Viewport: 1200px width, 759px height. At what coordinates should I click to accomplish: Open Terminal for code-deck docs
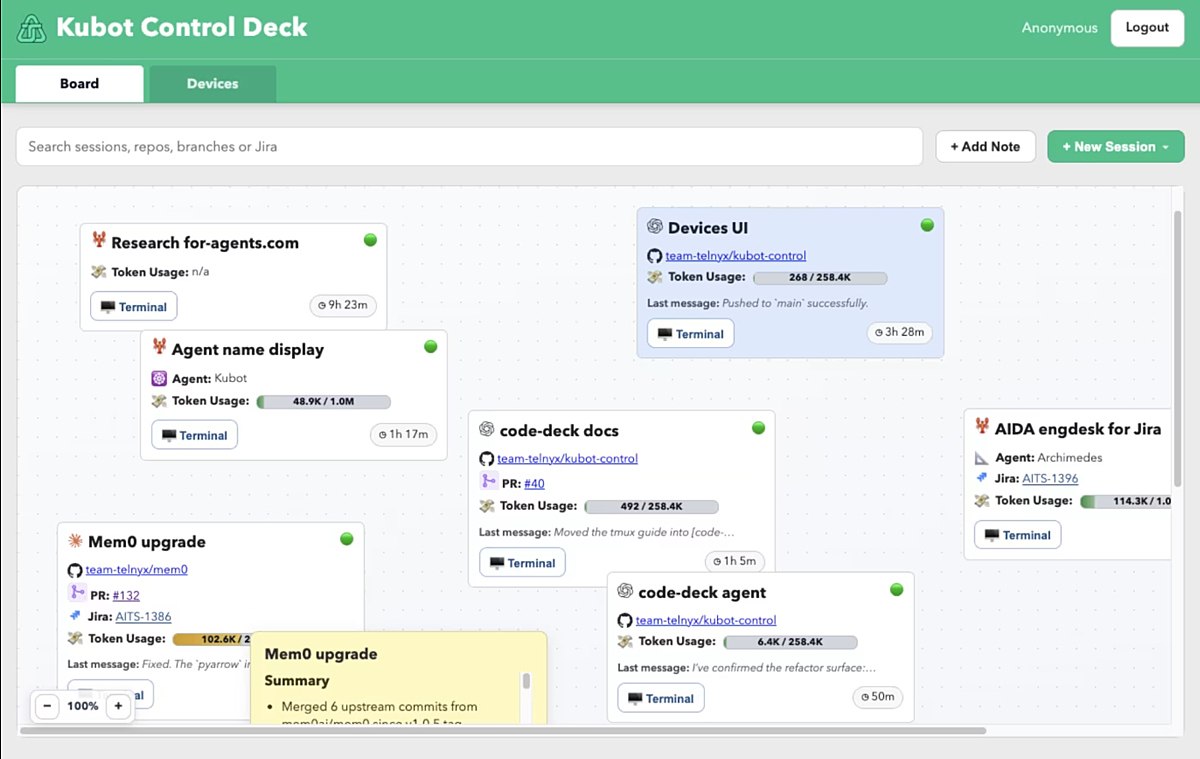coord(522,563)
